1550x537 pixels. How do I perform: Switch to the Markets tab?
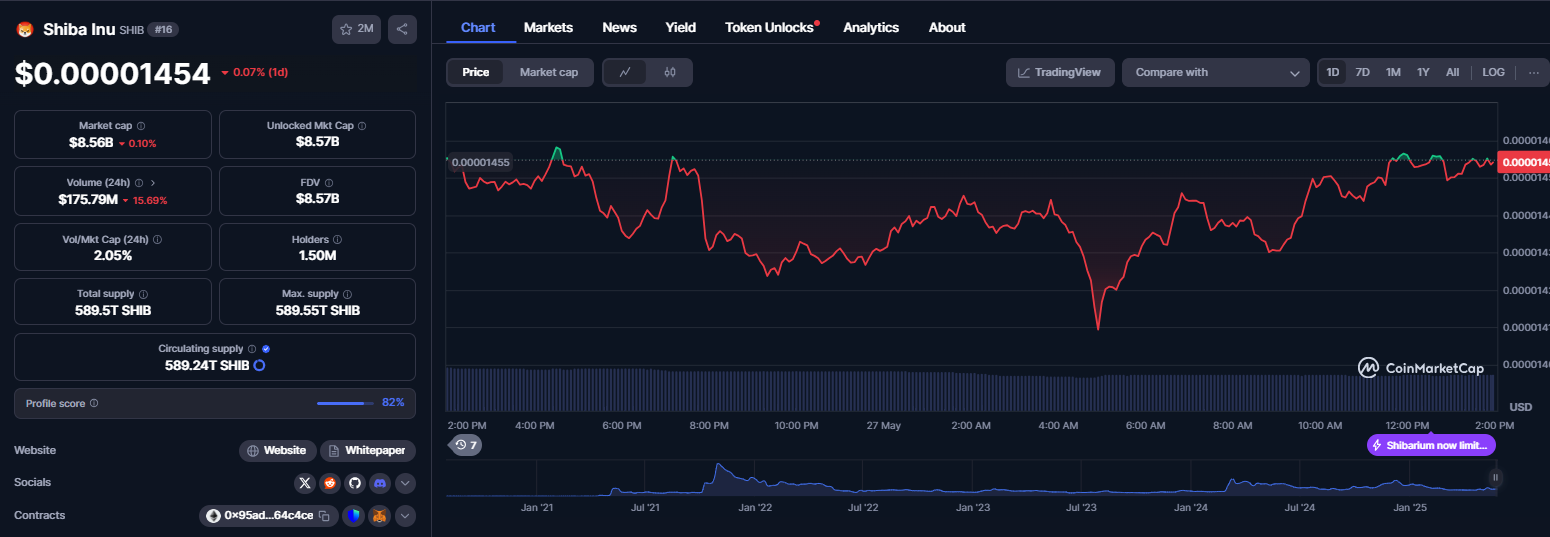click(x=548, y=27)
